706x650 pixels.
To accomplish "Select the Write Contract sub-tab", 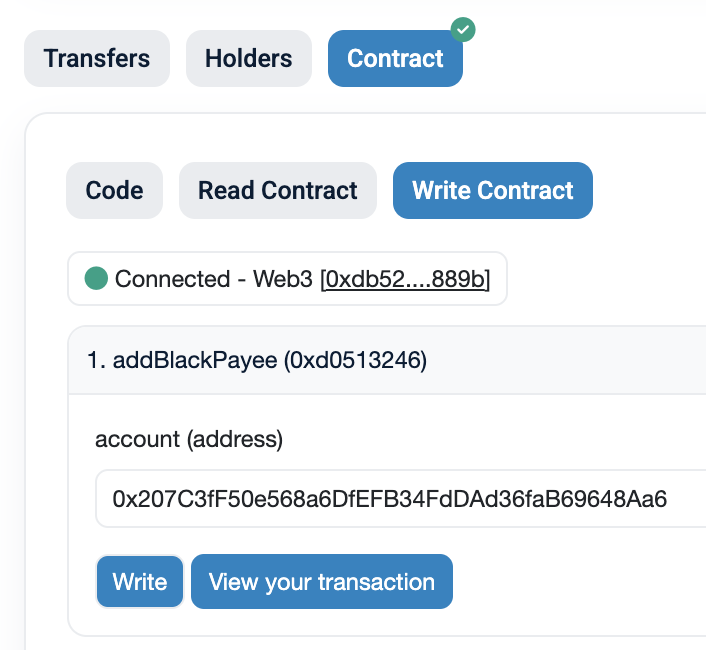I will click(x=493, y=190).
